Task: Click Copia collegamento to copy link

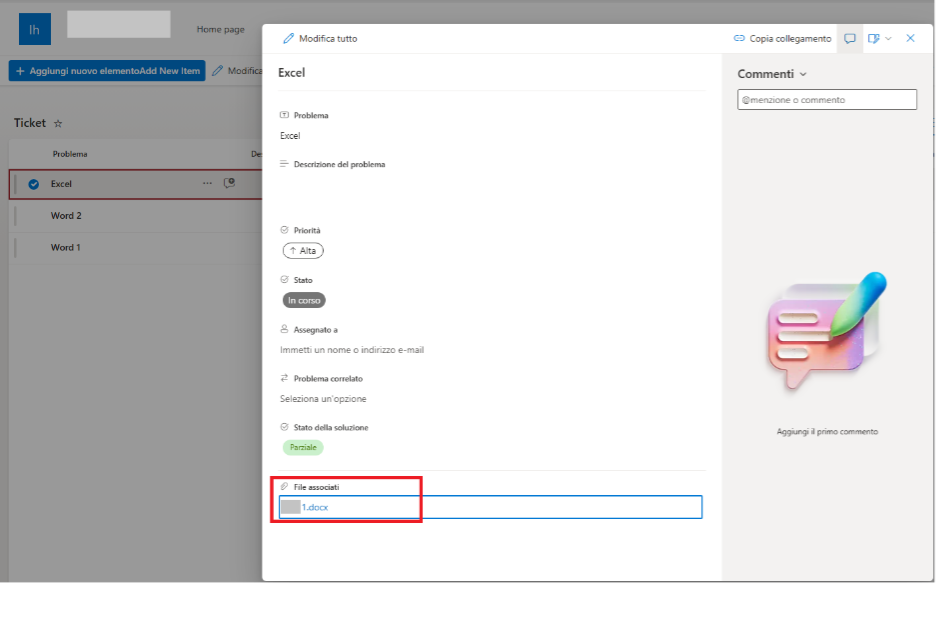Action: 783,38
